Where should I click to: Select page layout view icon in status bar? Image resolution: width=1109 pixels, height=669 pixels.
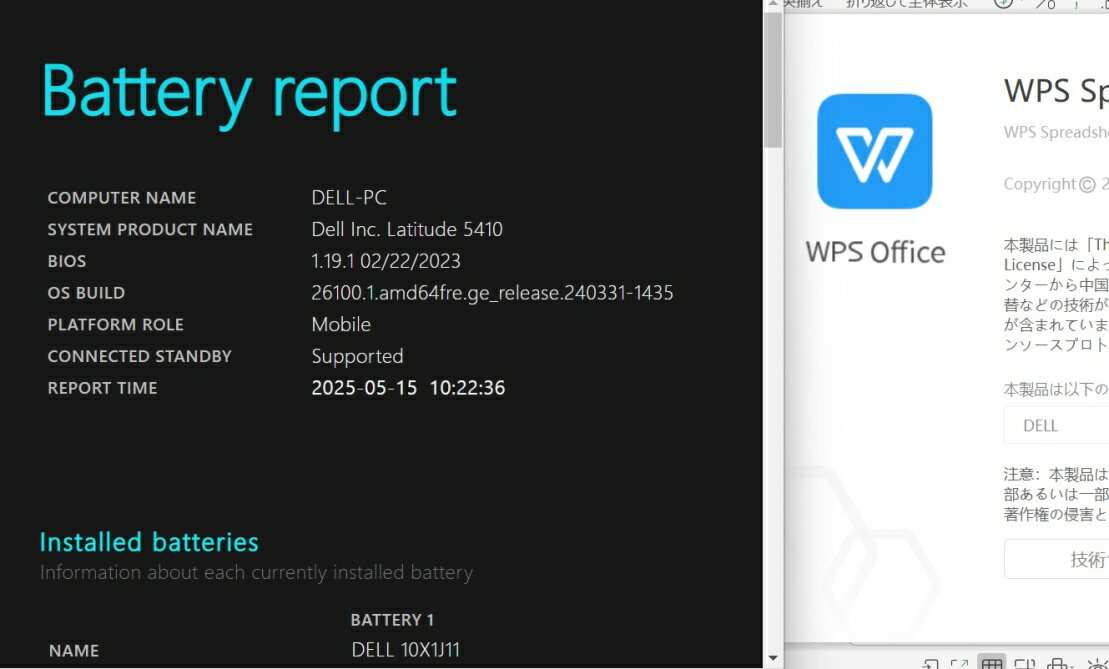1024,664
